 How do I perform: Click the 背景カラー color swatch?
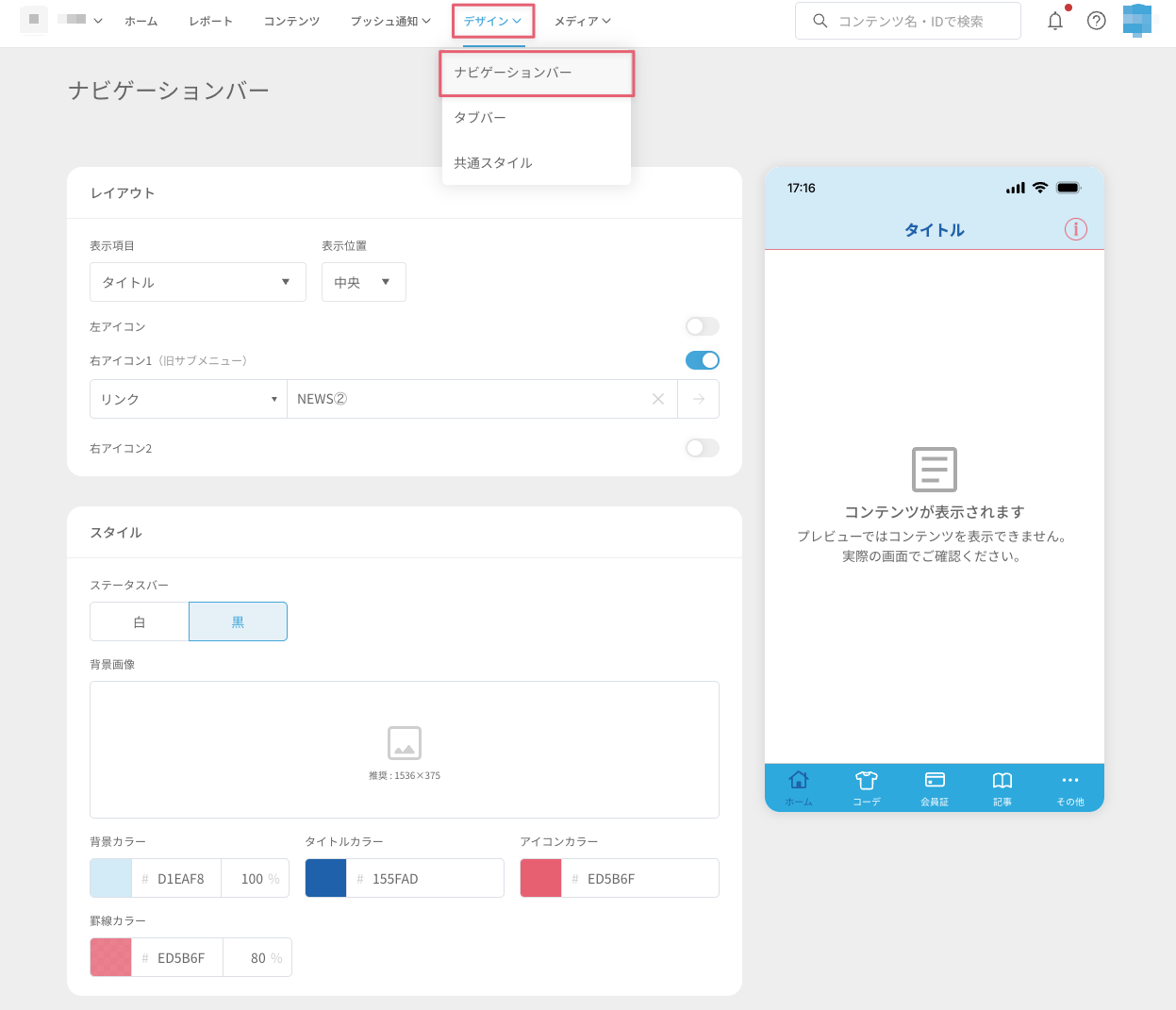110,878
